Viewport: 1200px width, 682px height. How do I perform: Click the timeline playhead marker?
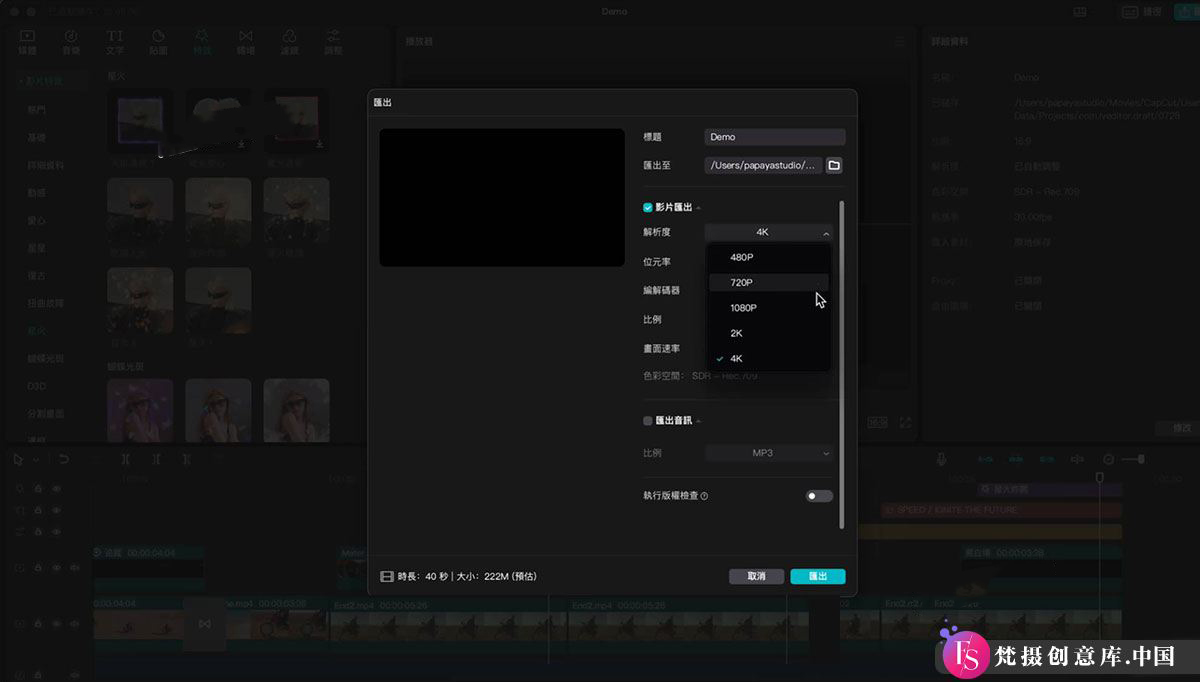click(1100, 477)
